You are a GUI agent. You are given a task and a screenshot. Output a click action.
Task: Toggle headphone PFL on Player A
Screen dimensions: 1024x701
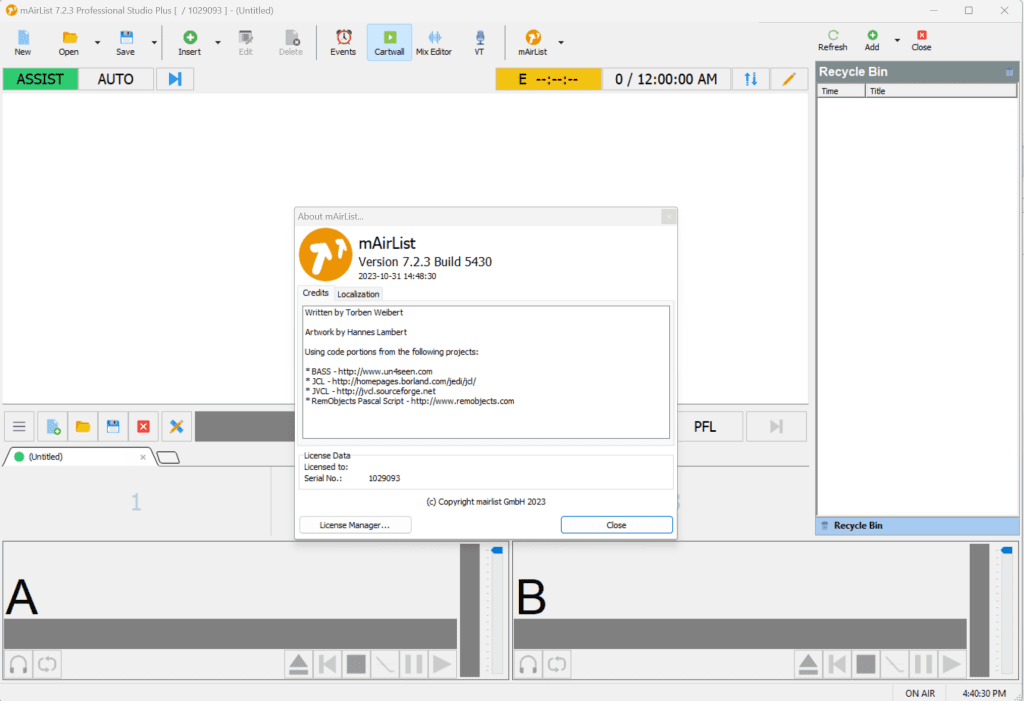18,663
